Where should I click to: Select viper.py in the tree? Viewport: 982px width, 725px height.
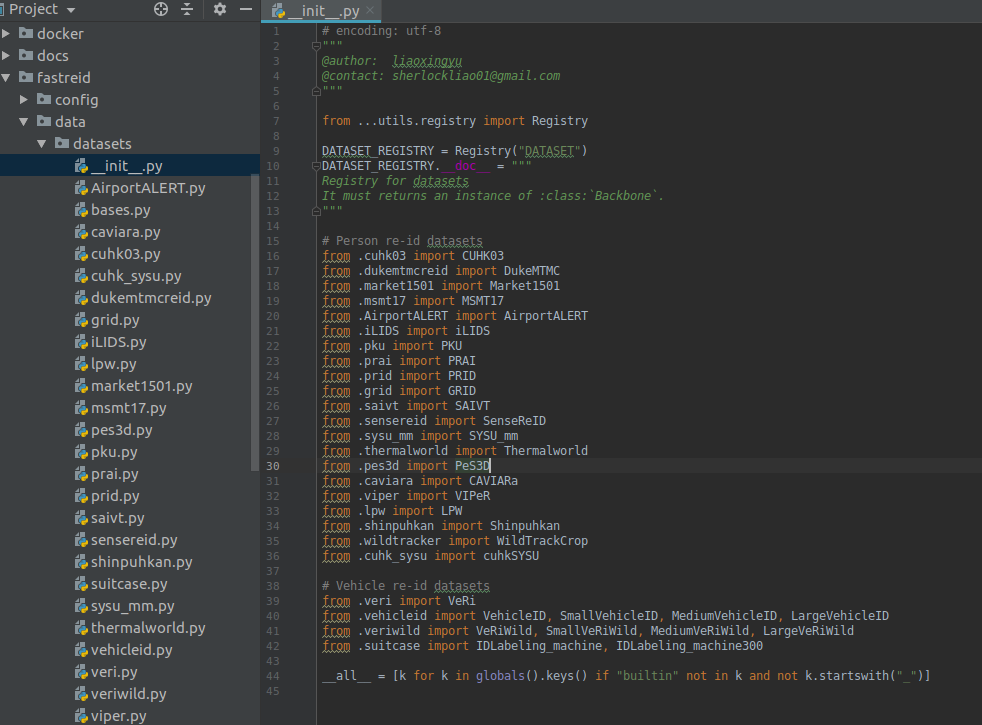click(130, 716)
